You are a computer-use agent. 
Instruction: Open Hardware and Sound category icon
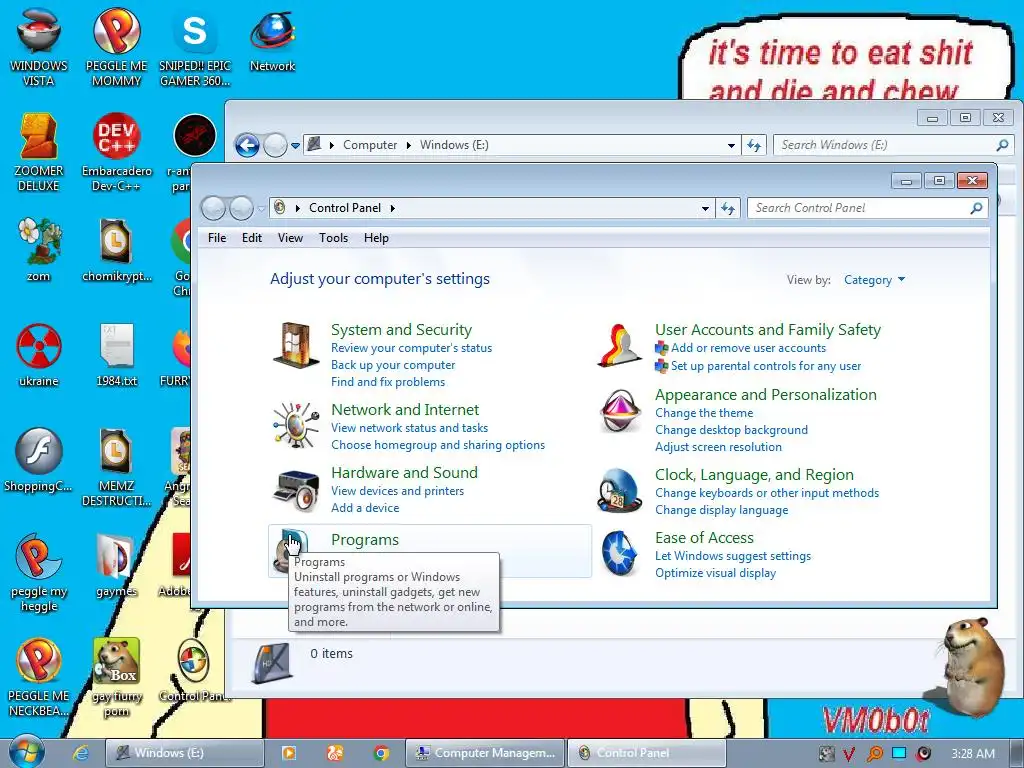click(x=295, y=490)
